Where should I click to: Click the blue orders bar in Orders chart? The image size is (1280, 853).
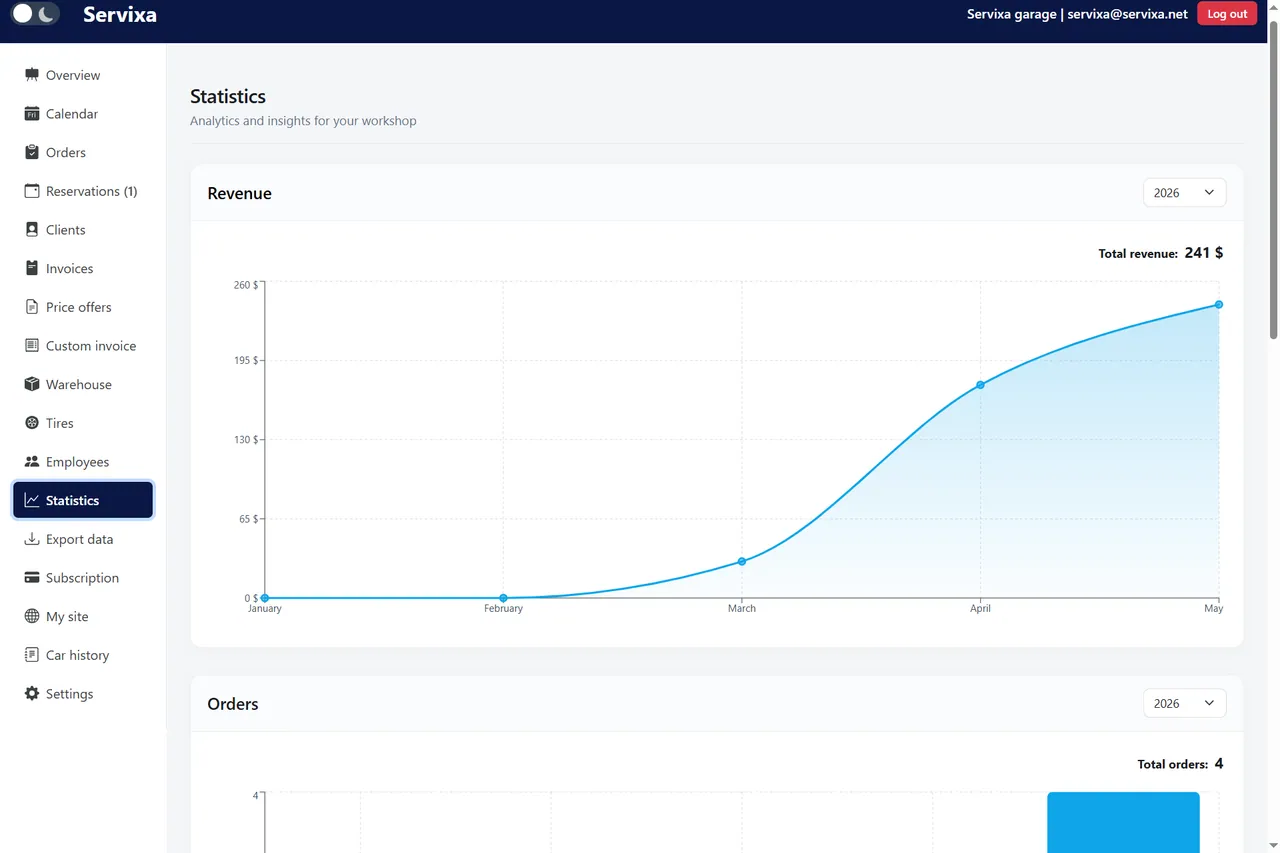[x=1123, y=822]
